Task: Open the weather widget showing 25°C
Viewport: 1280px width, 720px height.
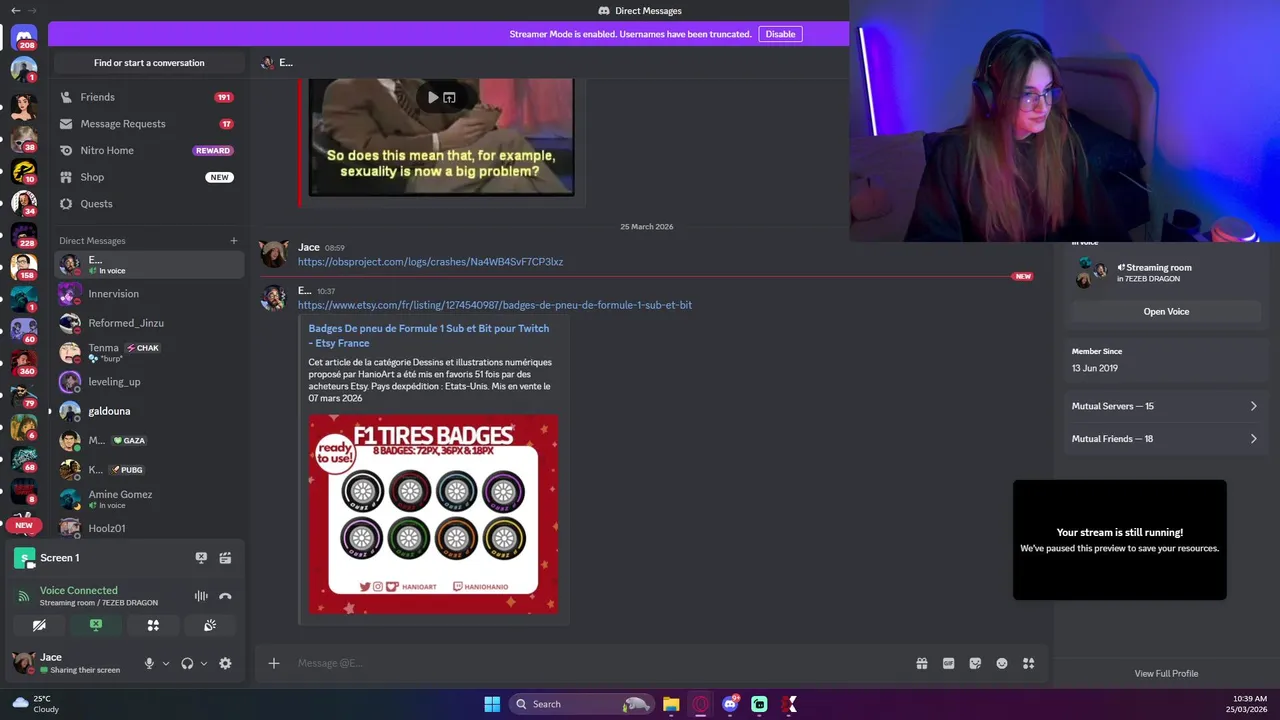Action: 35,704
